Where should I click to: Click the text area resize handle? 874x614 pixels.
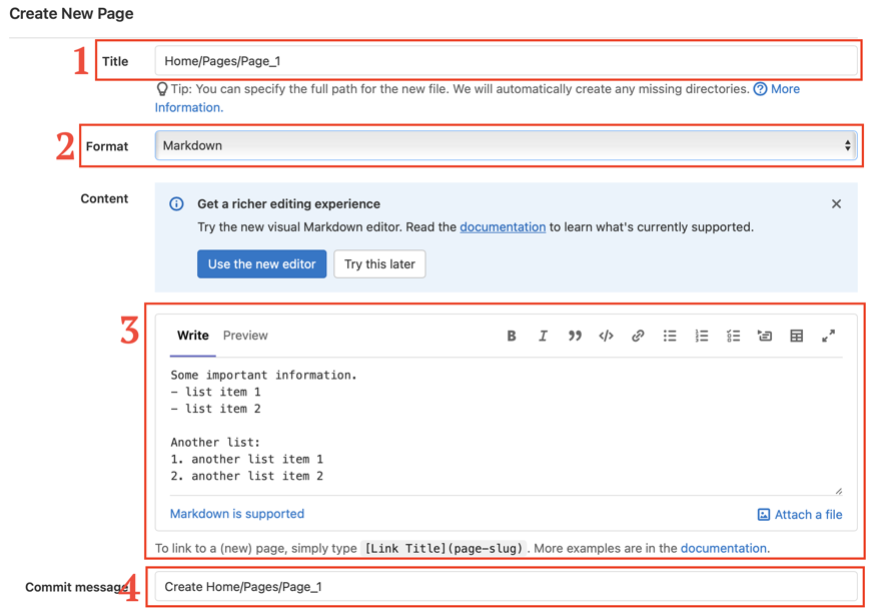click(x=838, y=491)
